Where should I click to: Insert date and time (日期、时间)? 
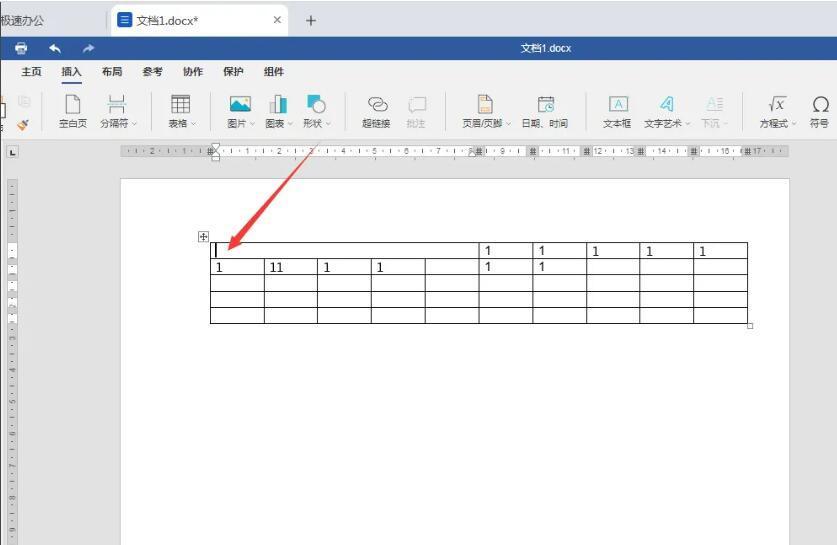[x=545, y=111]
